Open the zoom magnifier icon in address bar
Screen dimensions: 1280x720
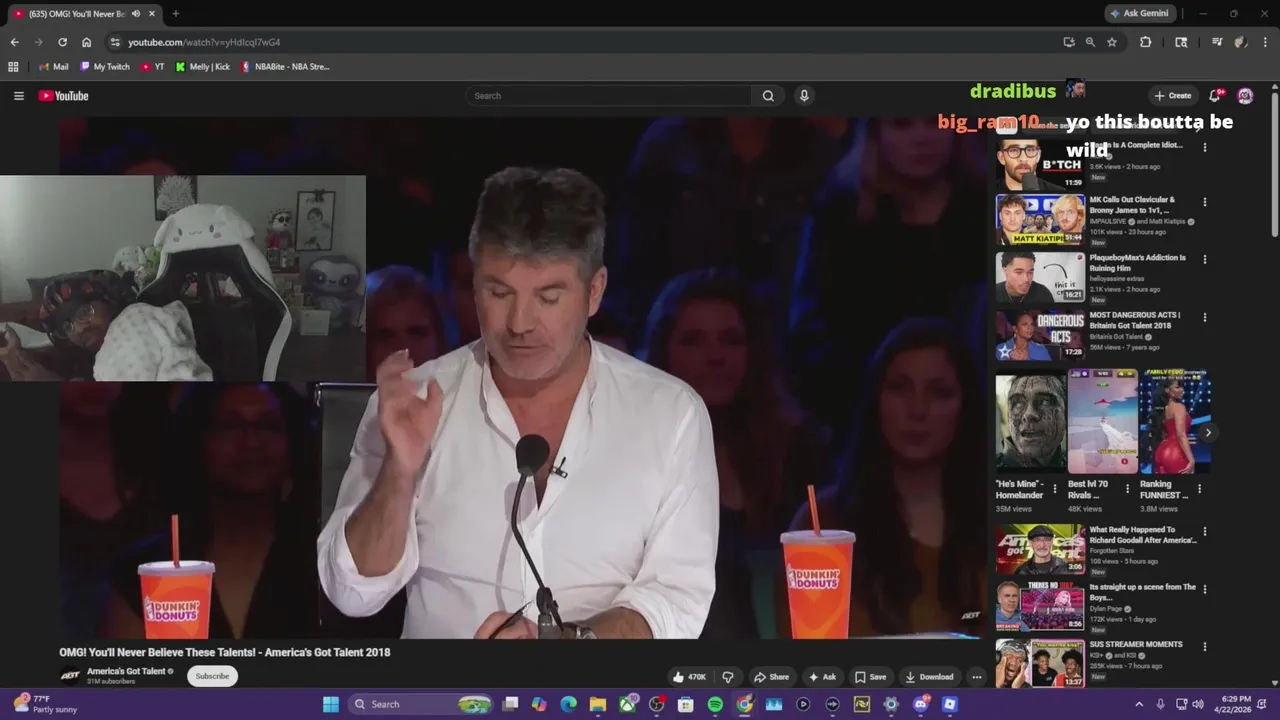tap(1090, 42)
